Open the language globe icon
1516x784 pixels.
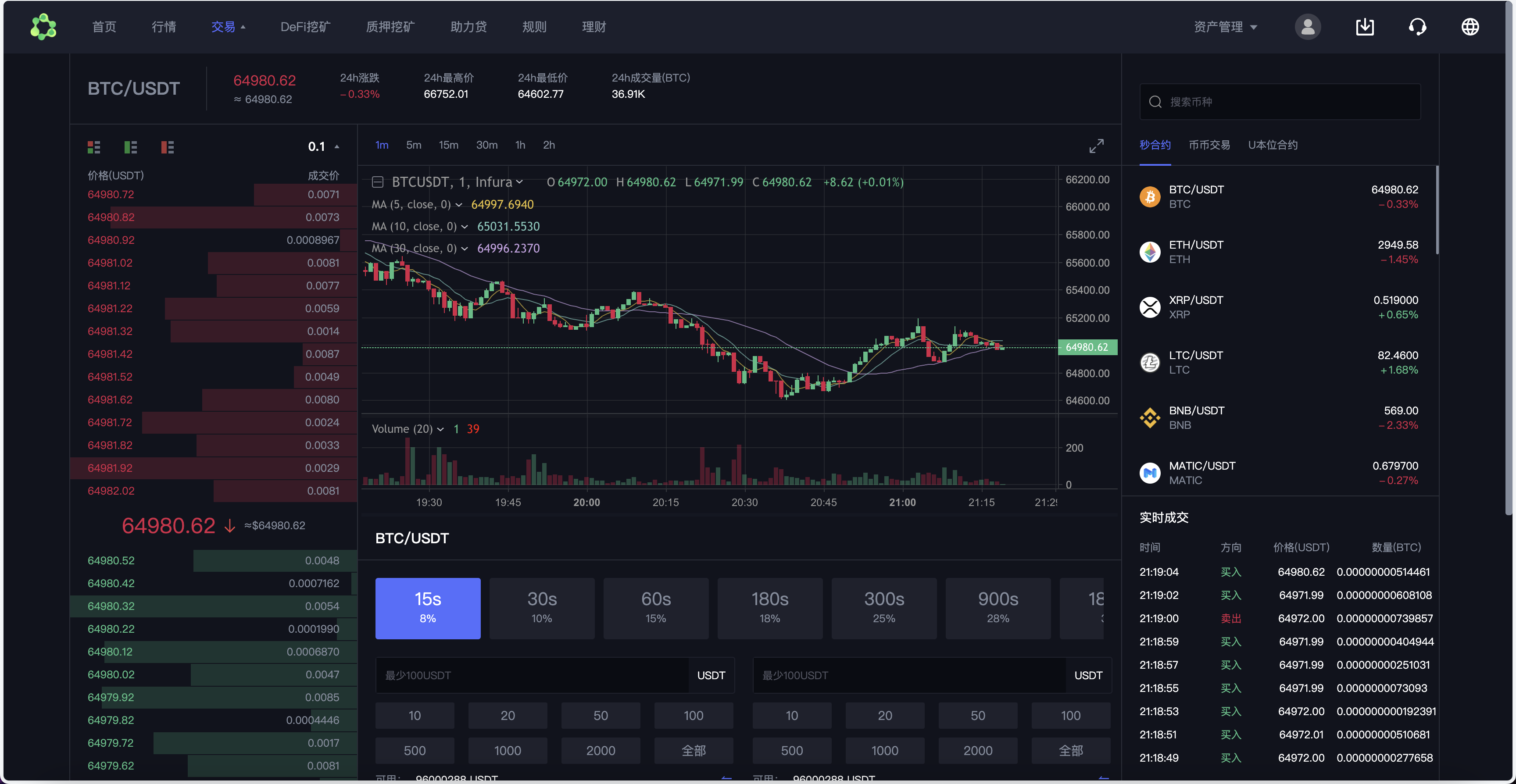(1471, 26)
